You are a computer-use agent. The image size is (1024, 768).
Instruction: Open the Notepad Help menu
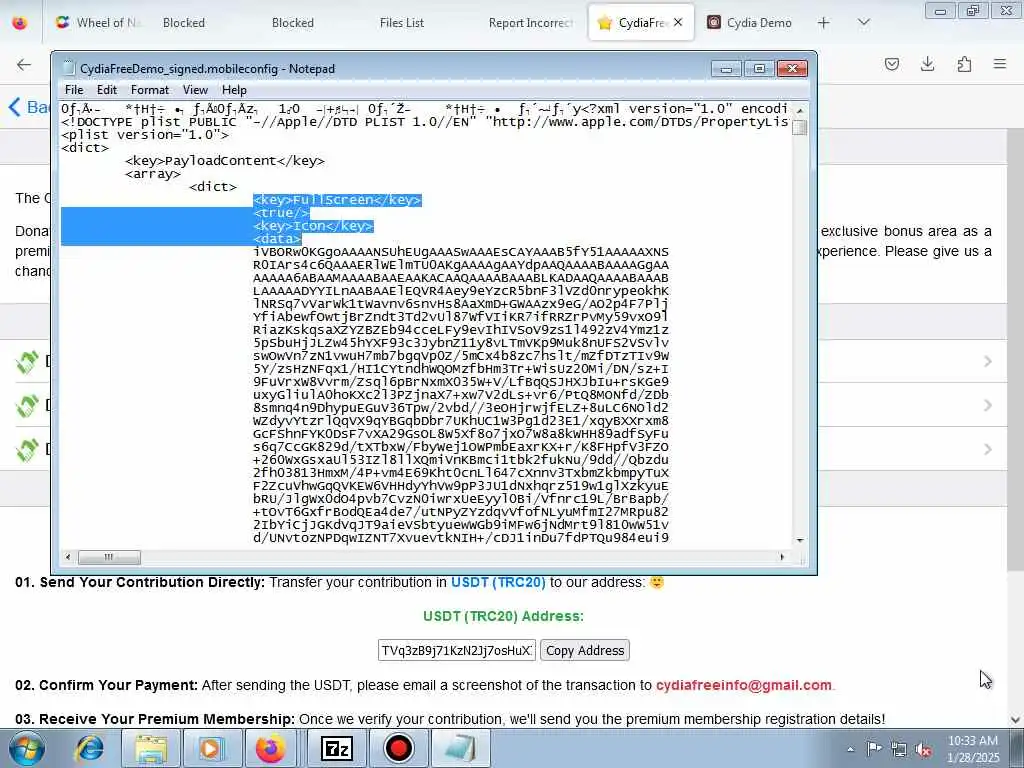click(x=234, y=89)
